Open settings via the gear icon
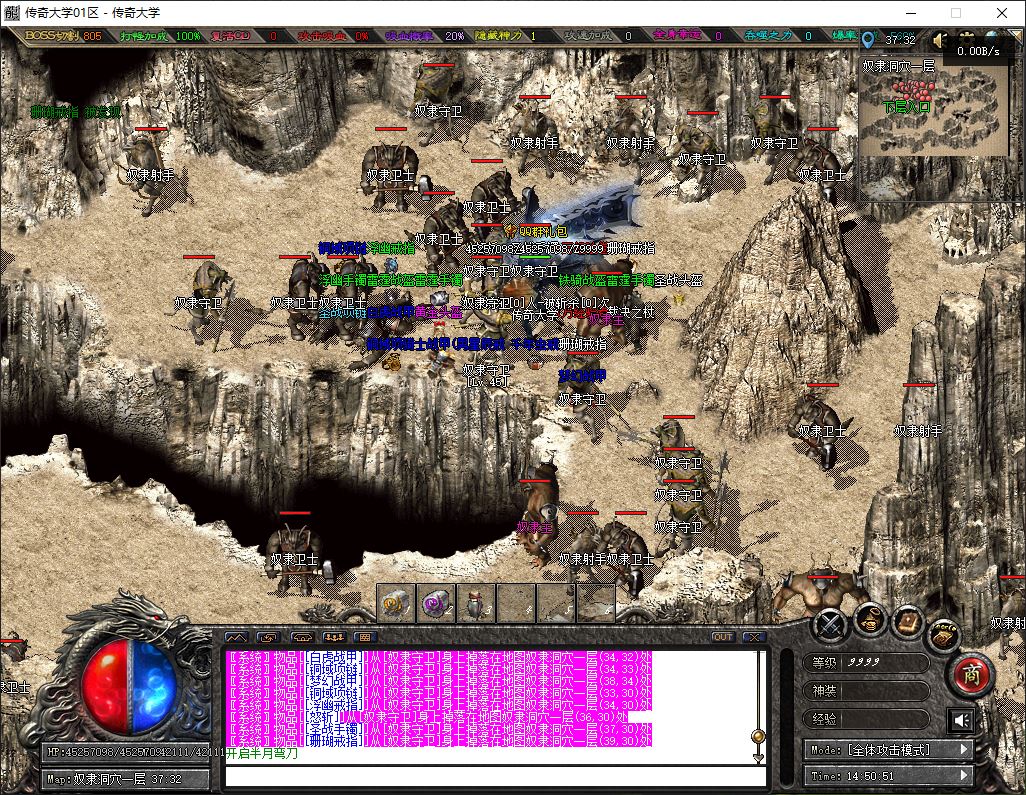The width and height of the screenshot is (1026, 795). (966, 38)
